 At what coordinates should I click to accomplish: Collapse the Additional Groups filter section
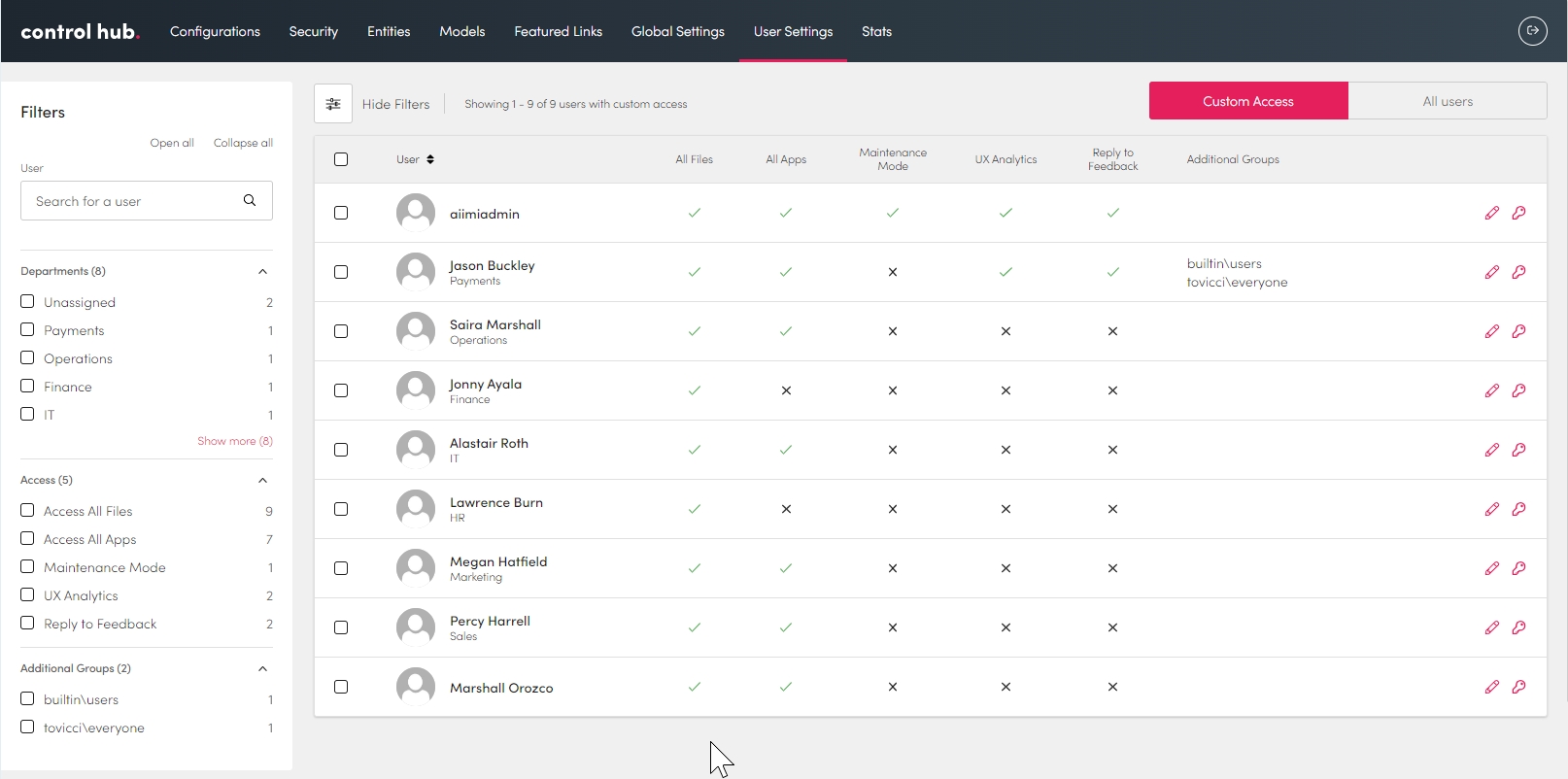pyautogui.click(x=262, y=668)
